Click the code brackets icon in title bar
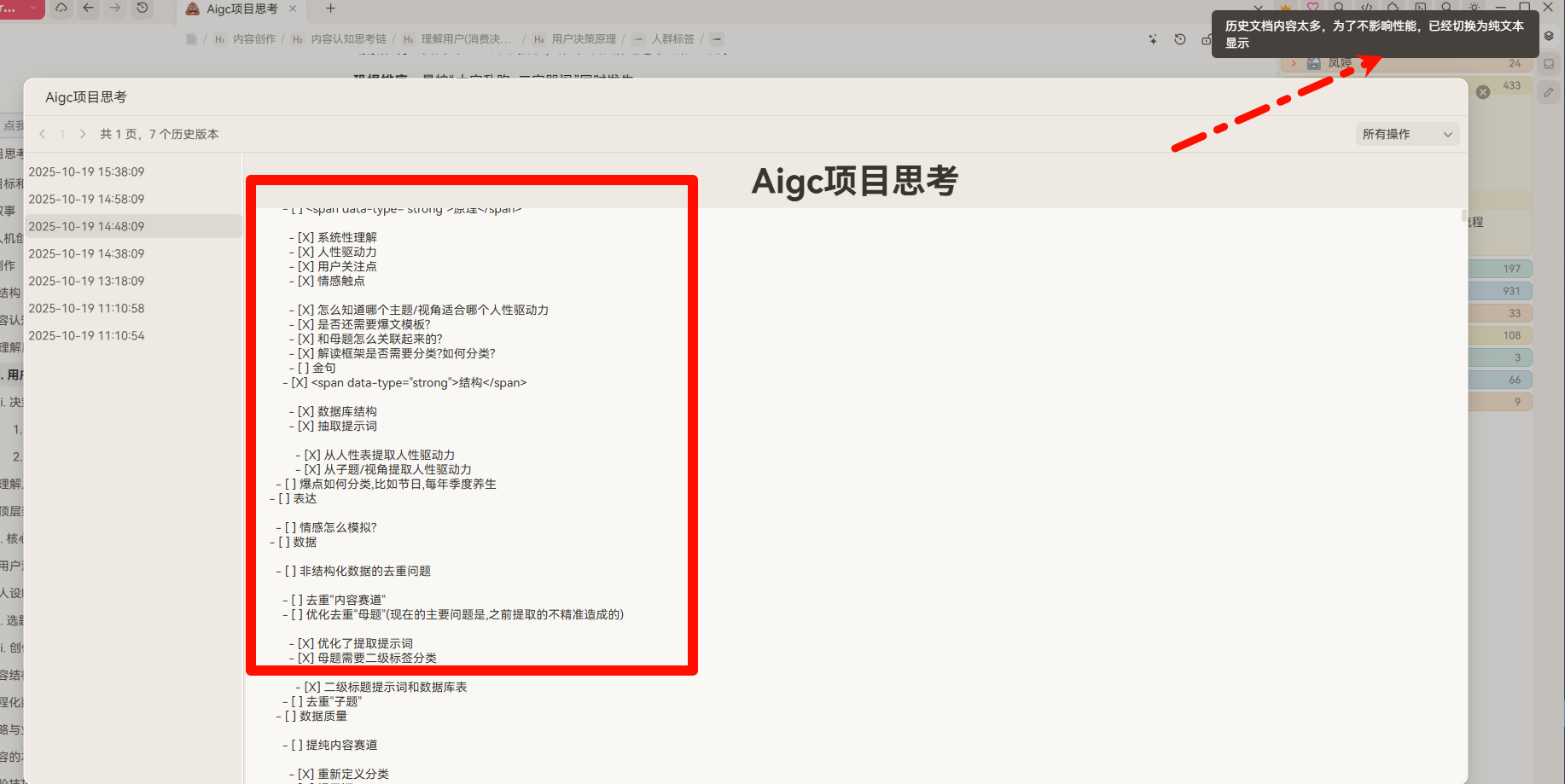This screenshot has width=1565, height=784. click(x=1366, y=7)
